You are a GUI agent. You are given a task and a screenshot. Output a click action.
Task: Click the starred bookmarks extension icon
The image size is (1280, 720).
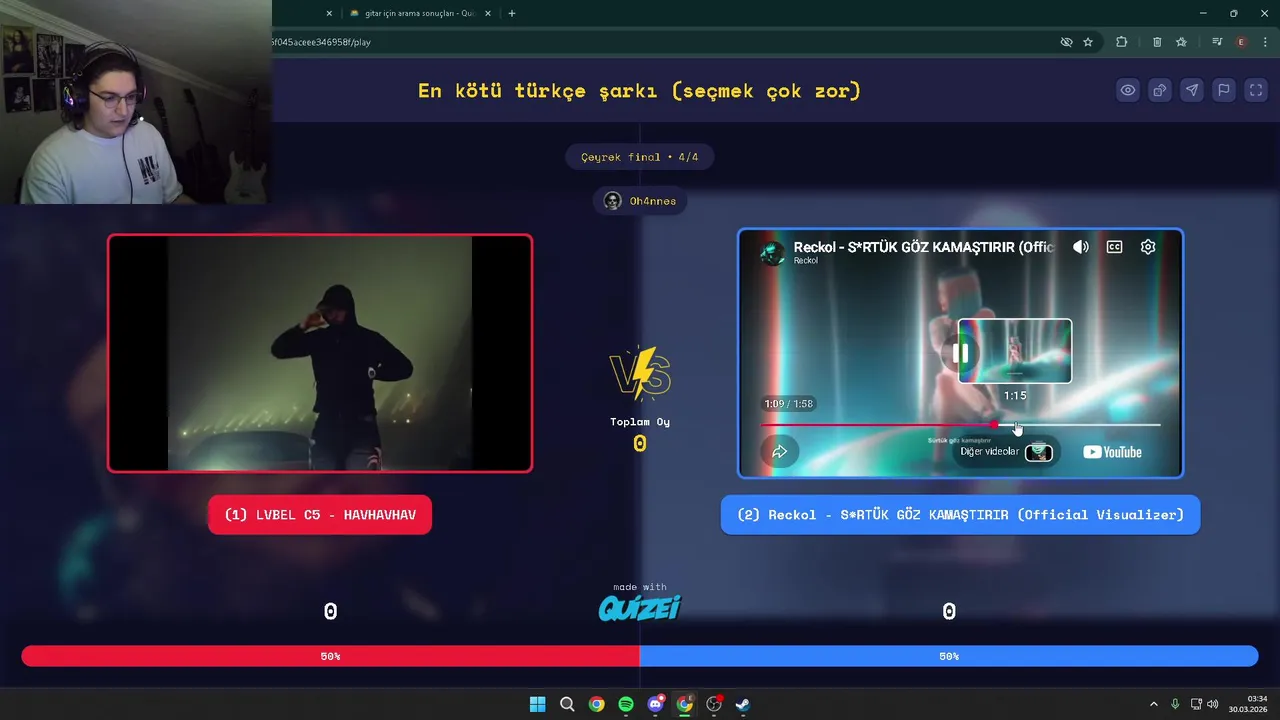click(x=1181, y=42)
